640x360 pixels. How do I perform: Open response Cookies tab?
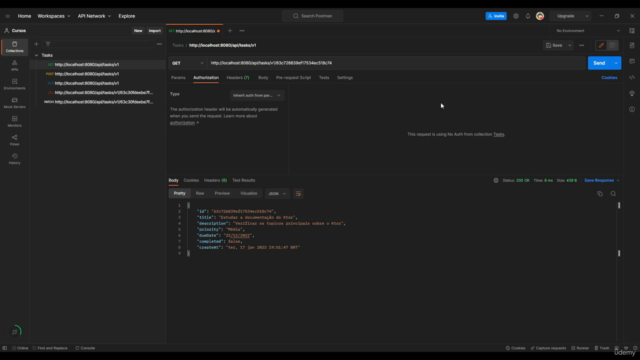(191, 180)
